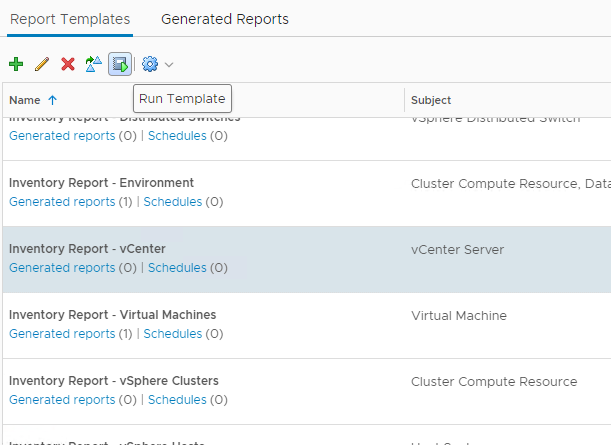Viewport: 611px width, 445px height.
Task: Open Schedules link under Environment report
Action: (172, 202)
